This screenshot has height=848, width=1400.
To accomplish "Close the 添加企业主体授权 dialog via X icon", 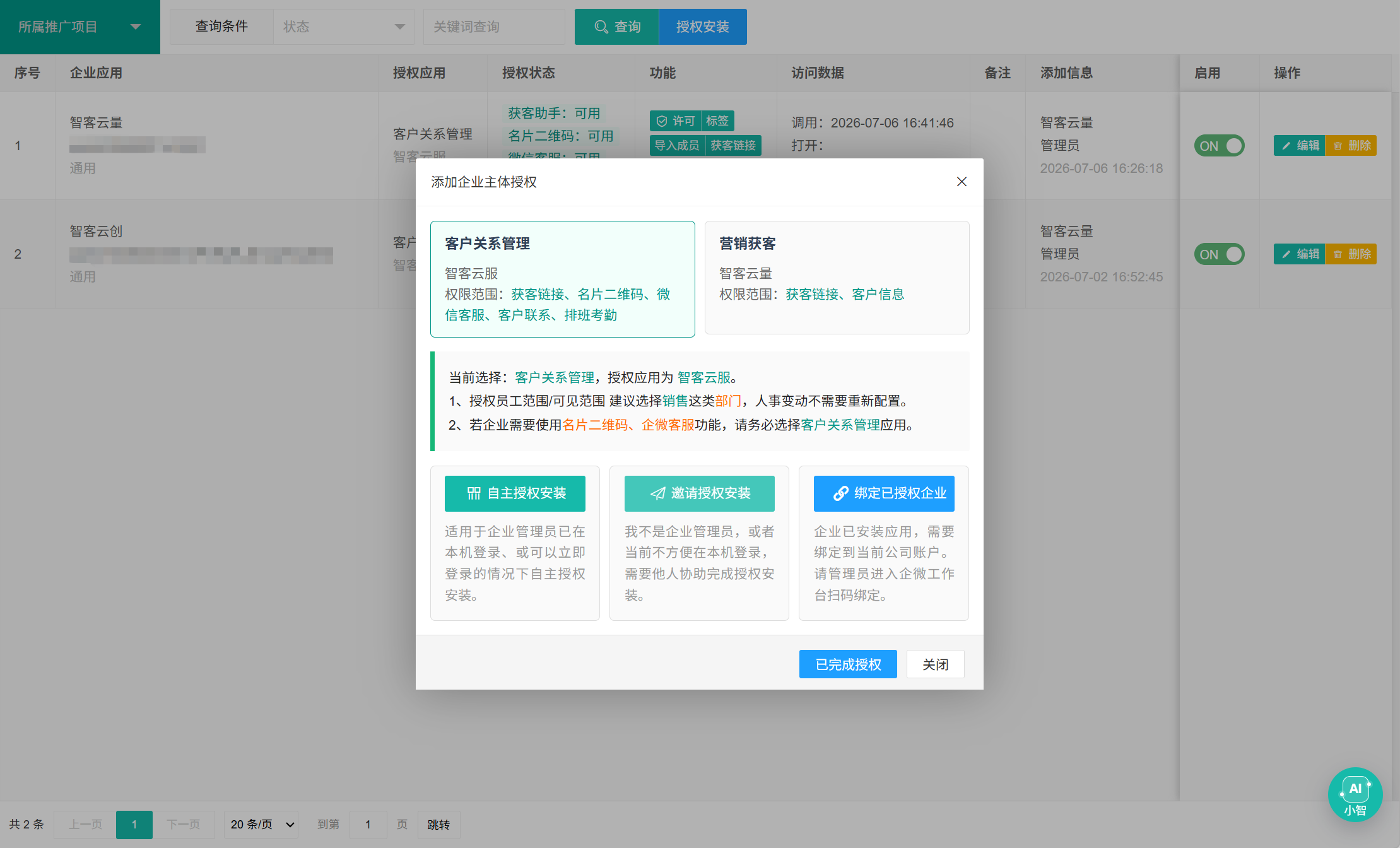I will 962,182.
